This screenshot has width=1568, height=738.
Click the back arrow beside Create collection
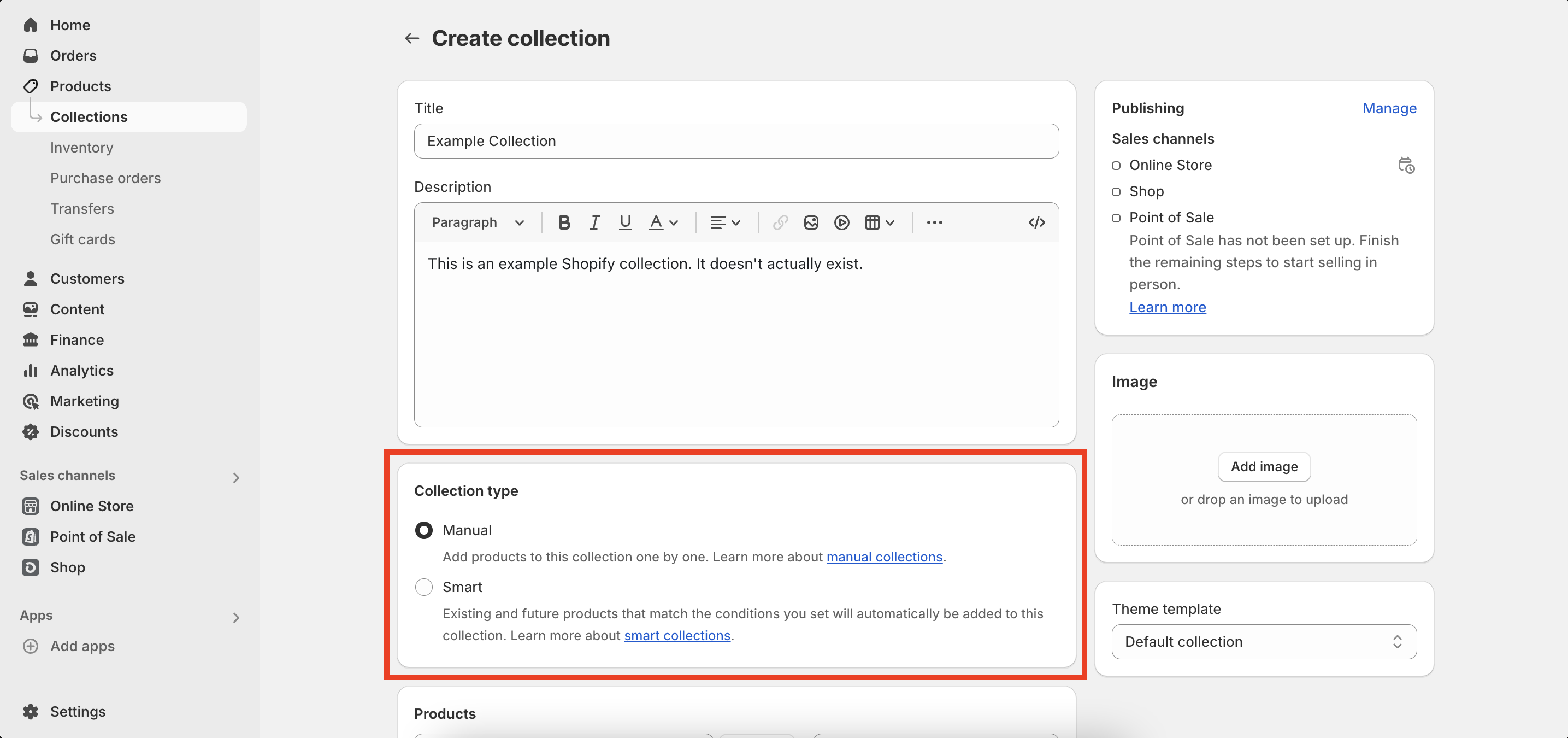point(412,38)
